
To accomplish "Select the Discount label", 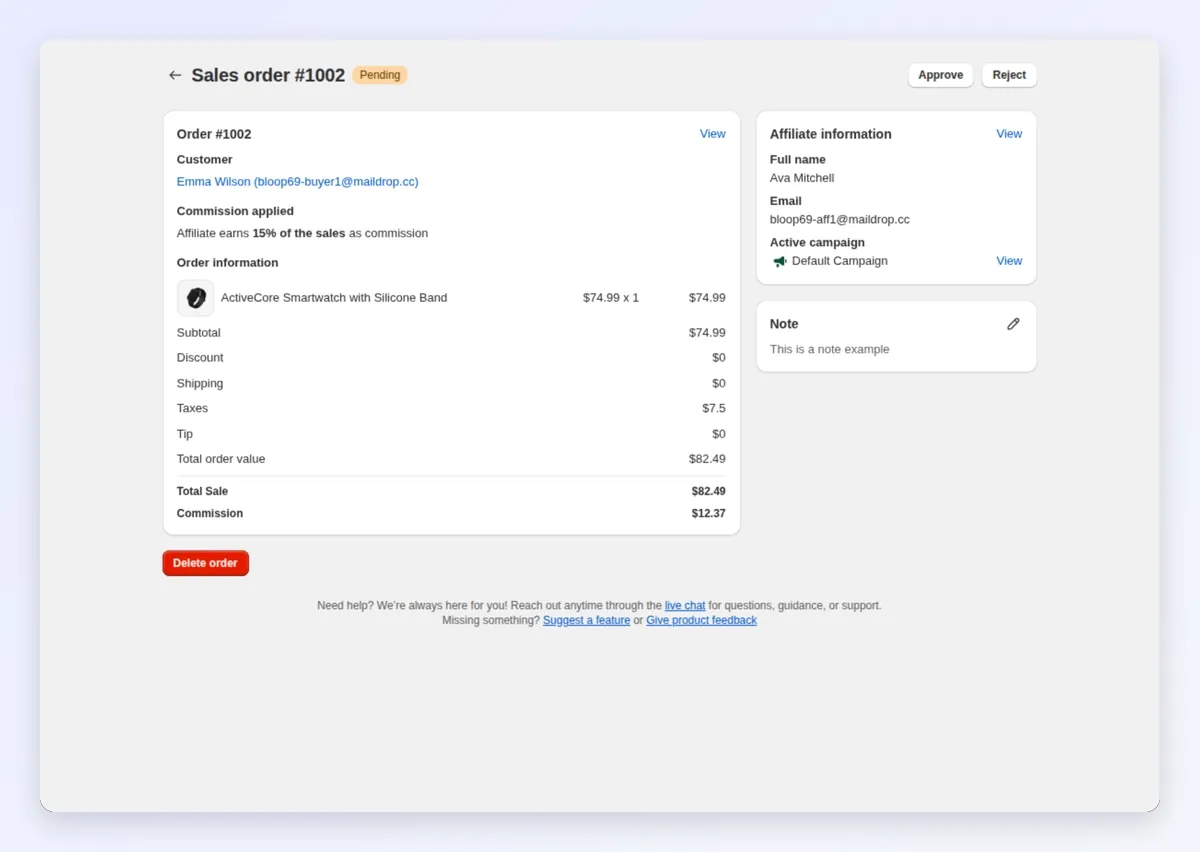I will coord(200,358).
